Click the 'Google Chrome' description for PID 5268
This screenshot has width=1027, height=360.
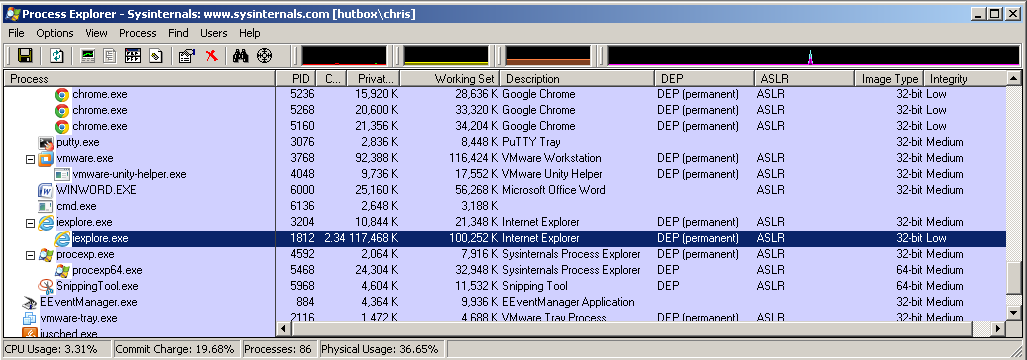point(538,110)
